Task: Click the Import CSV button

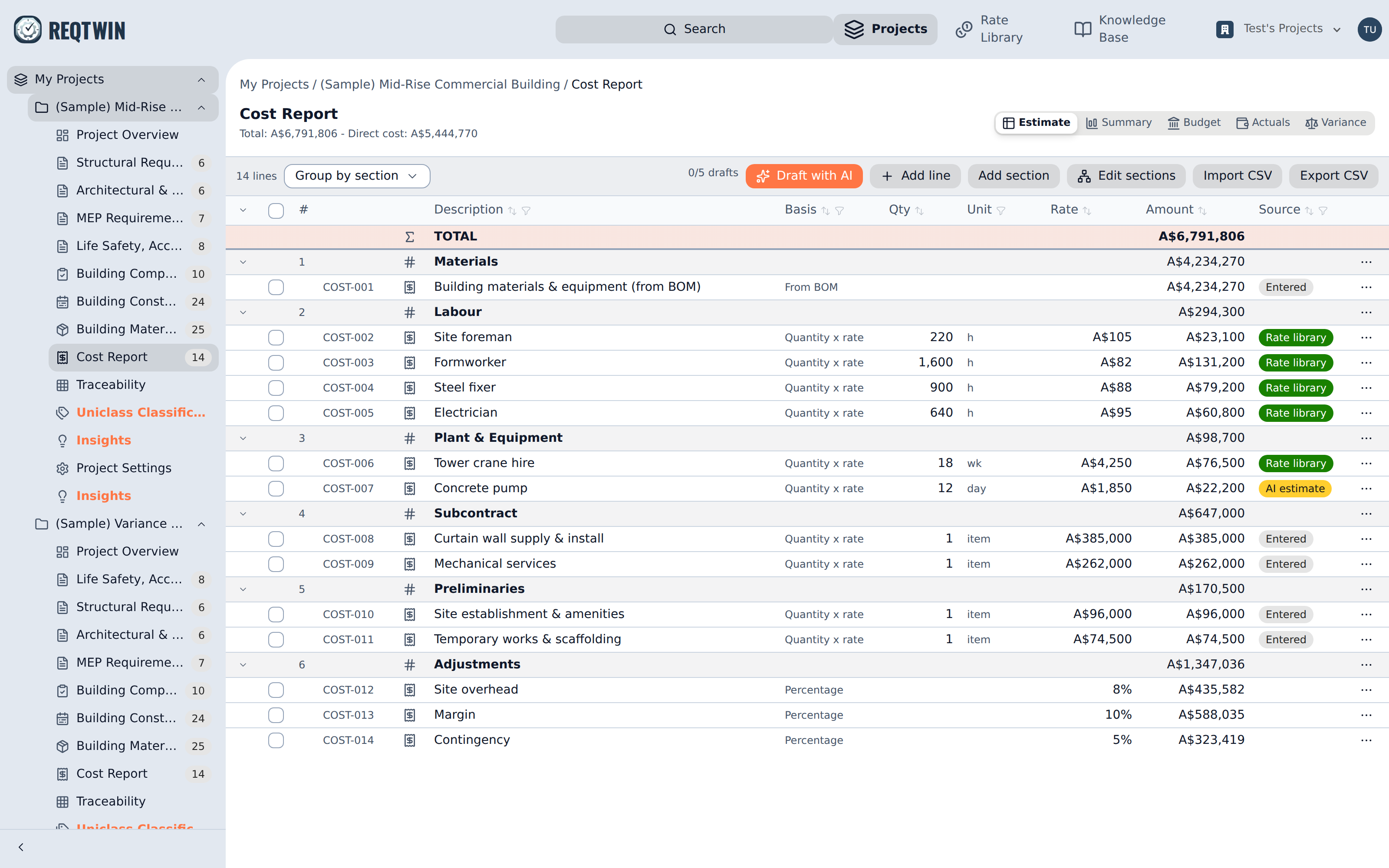Action: tap(1238, 176)
